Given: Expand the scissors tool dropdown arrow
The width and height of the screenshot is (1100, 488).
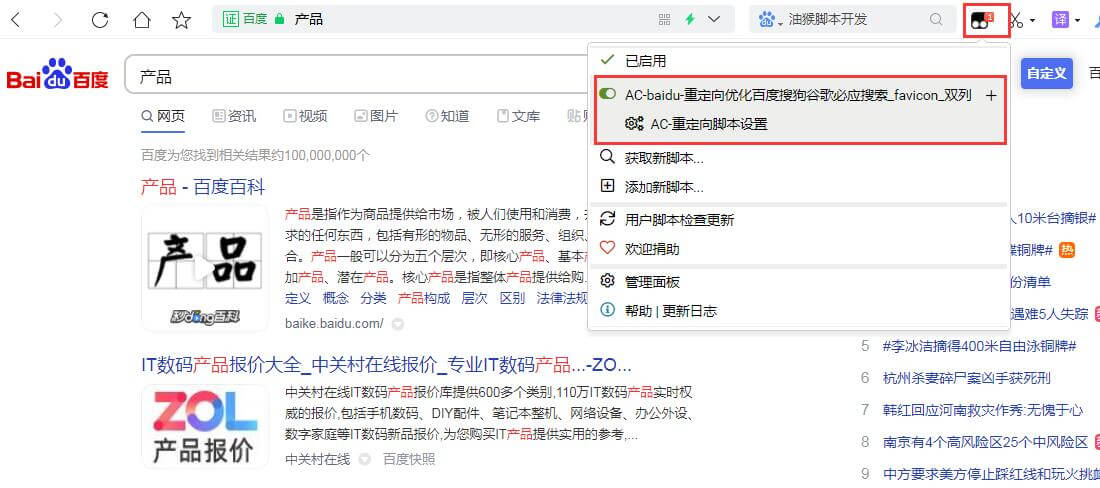Looking at the screenshot, I should click(1033, 20).
